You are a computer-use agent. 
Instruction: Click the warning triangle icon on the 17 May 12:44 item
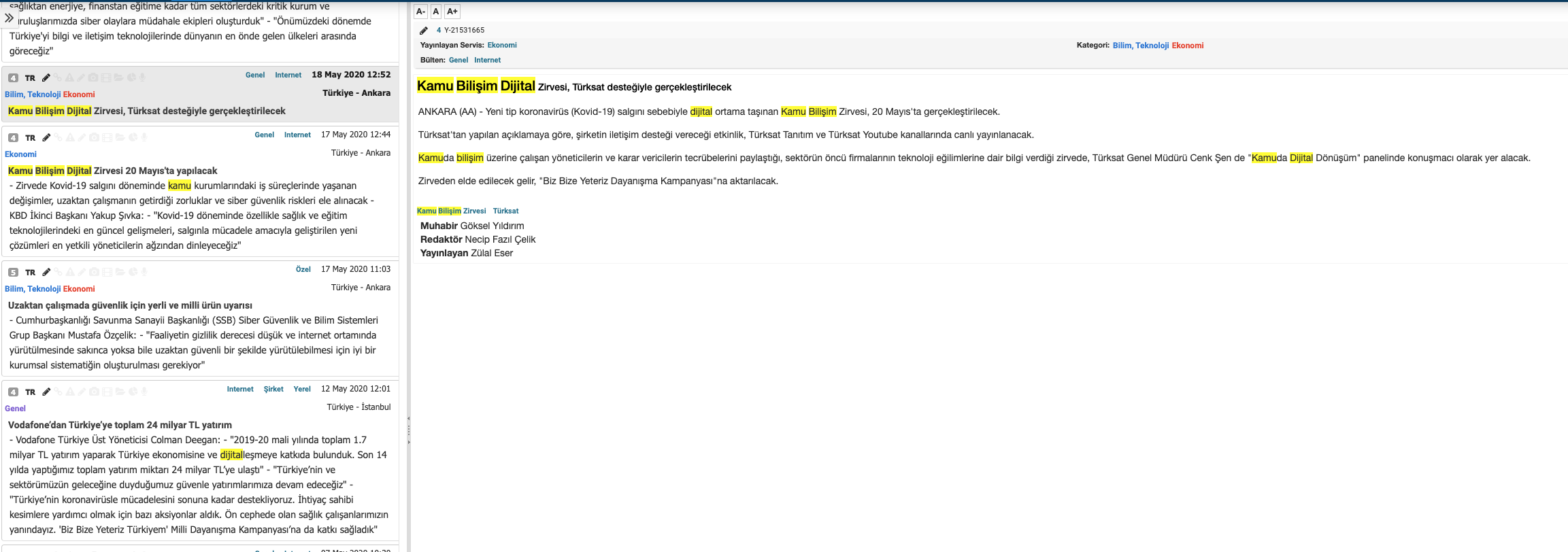pyautogui.click(x=69, y=137)
